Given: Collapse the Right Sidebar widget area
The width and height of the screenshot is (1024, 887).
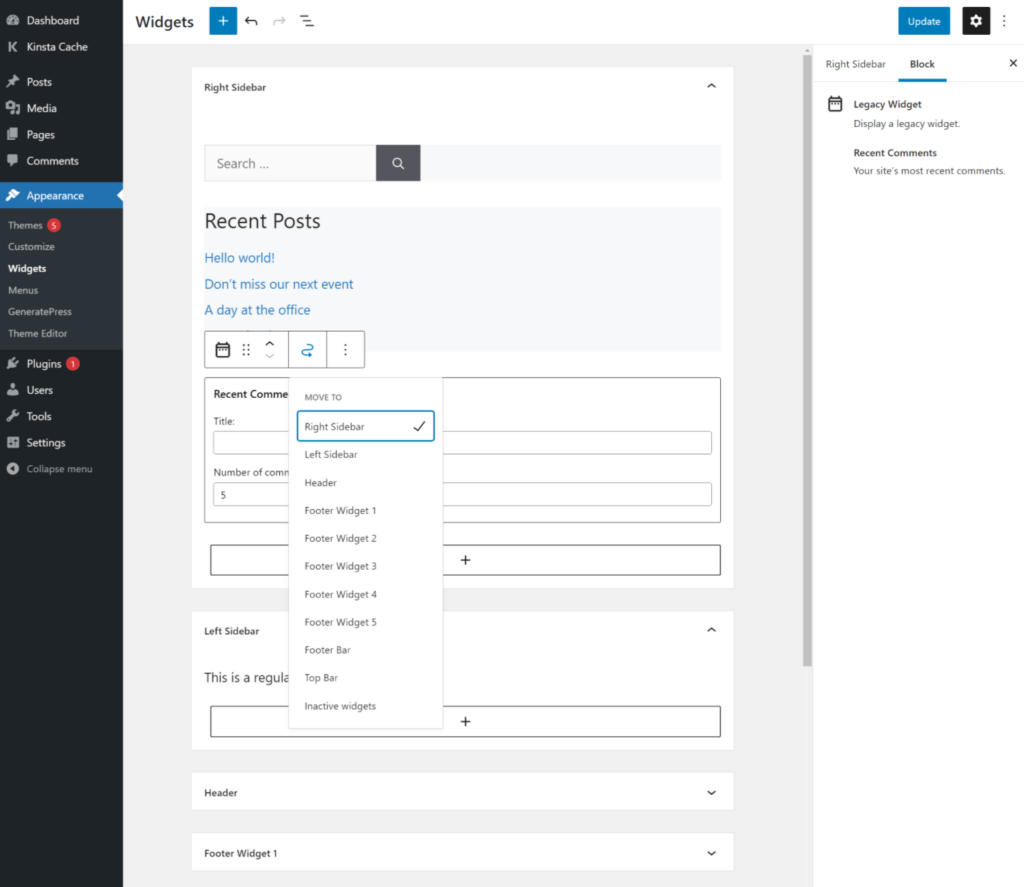Looking at the screenshot, I should [x=711, y=86].
